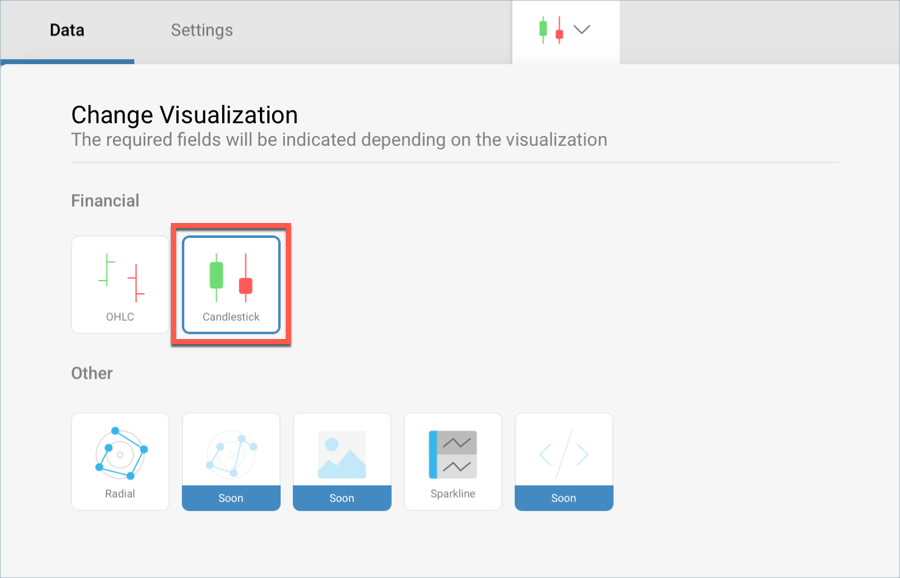Click candlestick icon in the top visualization selector
This screenshot has width=900, height=578.
[x=551, y=30]
